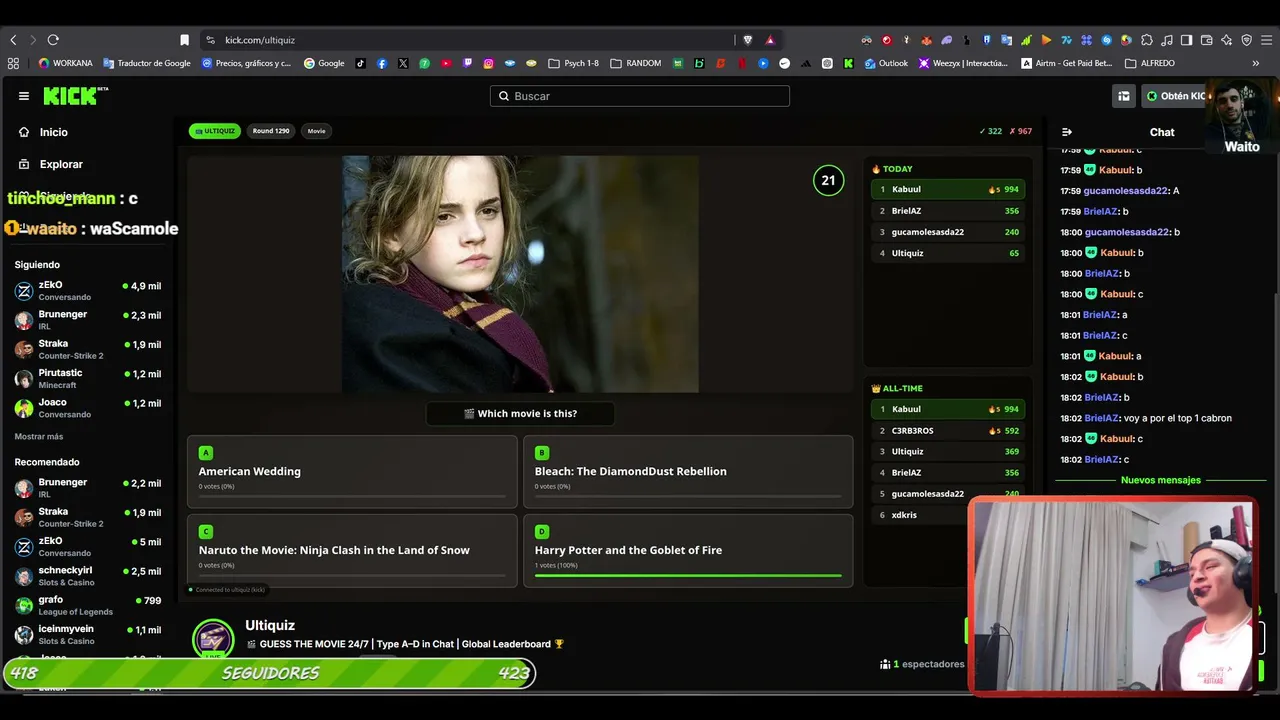Viewport: 1280px width, 720px height.
Task: Open the WORKANA bookmark
Action: pos(65,63)
